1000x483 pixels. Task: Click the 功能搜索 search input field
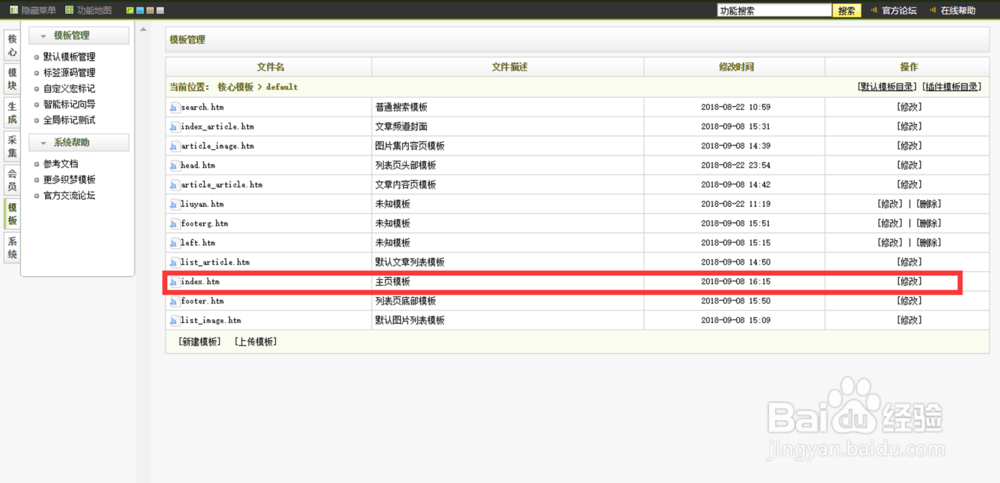click(774, 10)
